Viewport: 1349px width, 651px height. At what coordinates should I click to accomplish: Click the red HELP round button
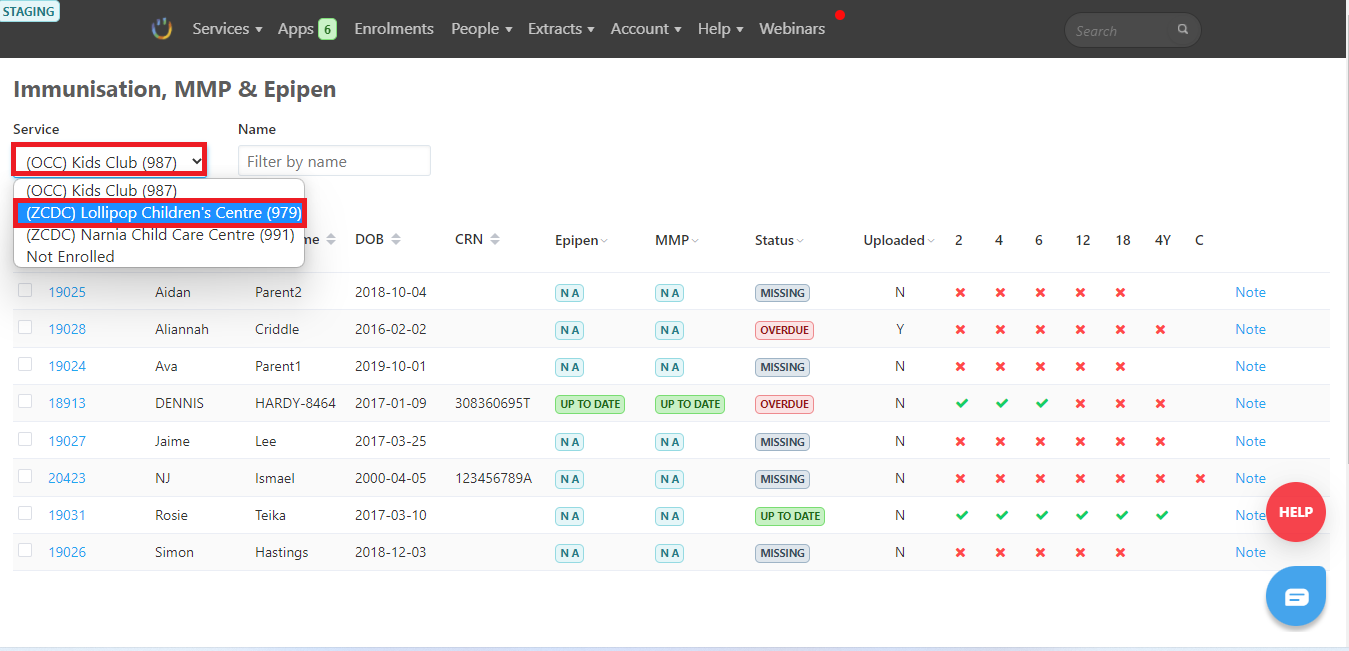(x=1296, y=512)
